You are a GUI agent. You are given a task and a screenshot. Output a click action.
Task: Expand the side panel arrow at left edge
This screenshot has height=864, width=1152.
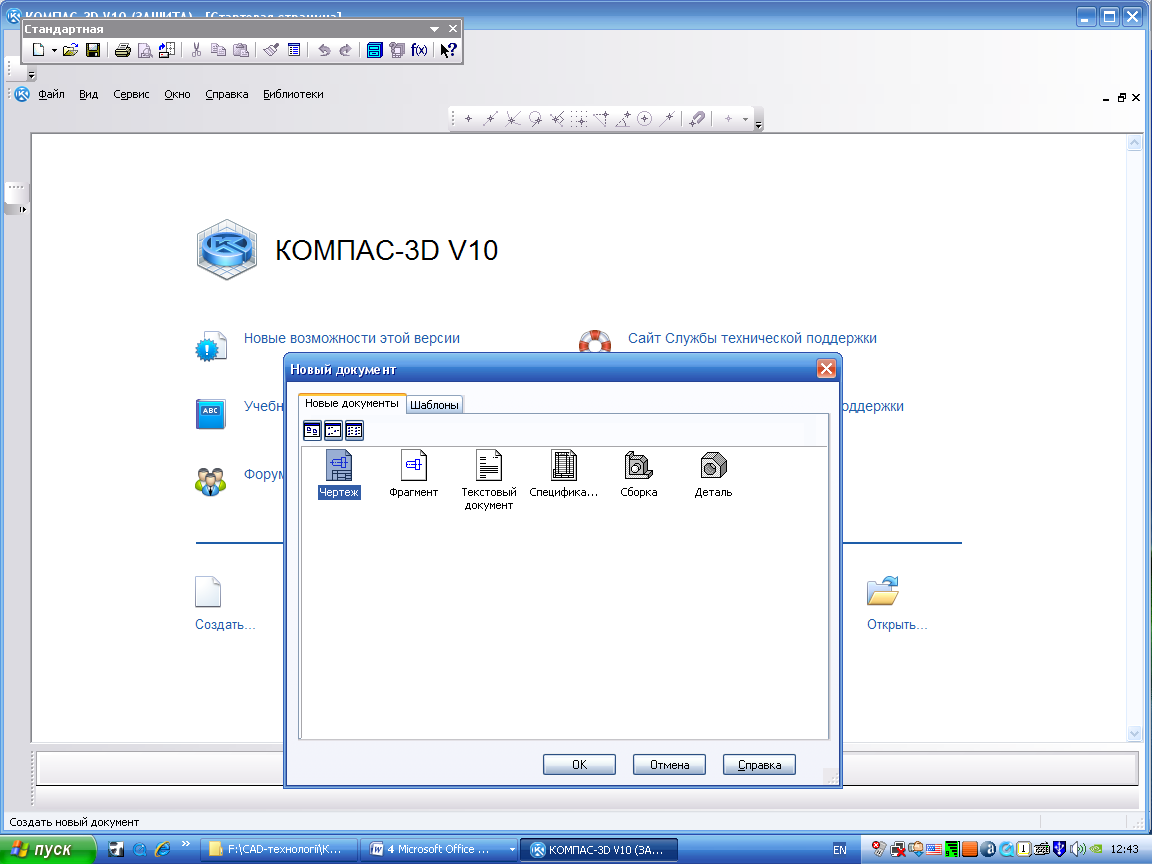click(x=22, y=209)
